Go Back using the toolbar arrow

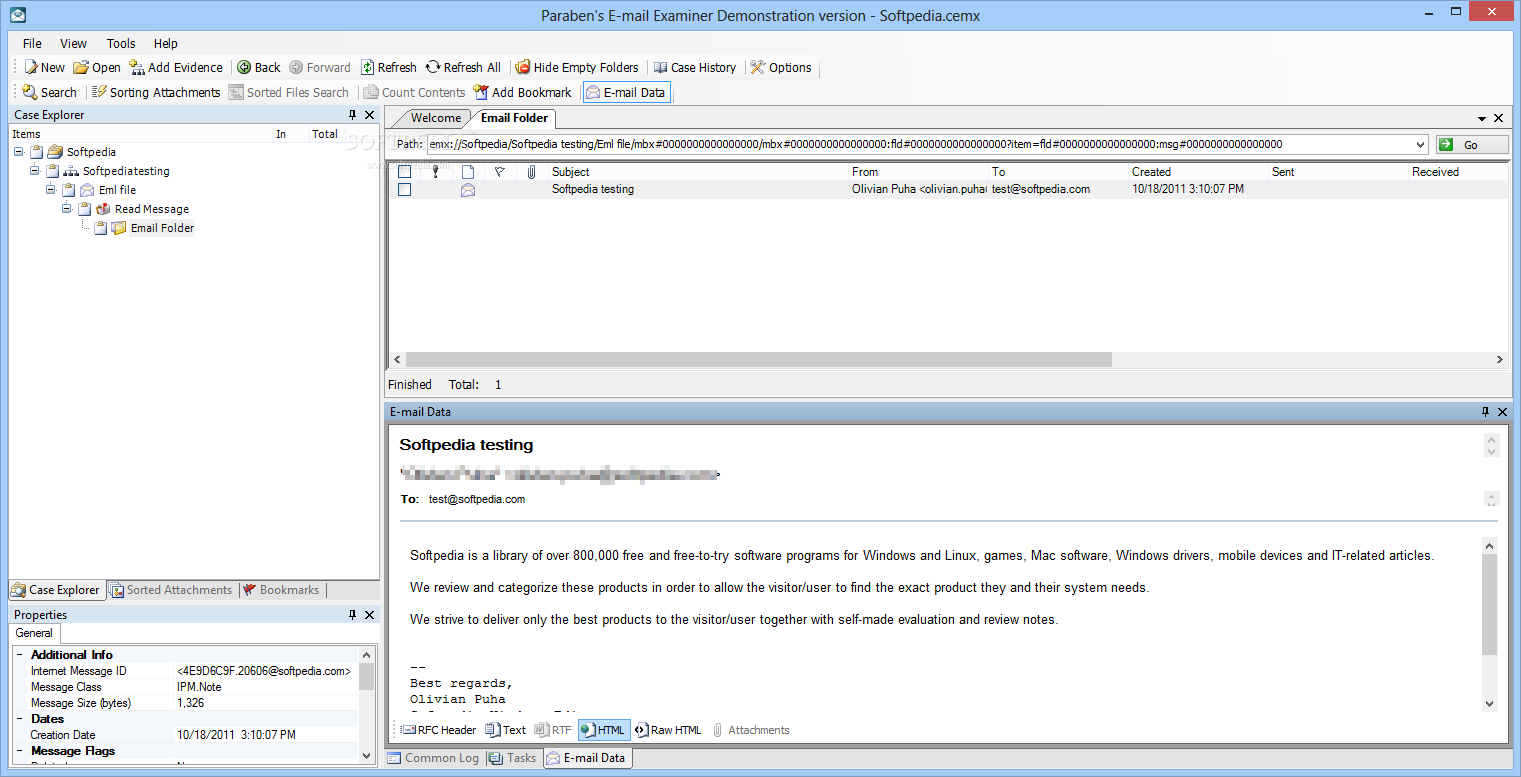tap(259, 67)
